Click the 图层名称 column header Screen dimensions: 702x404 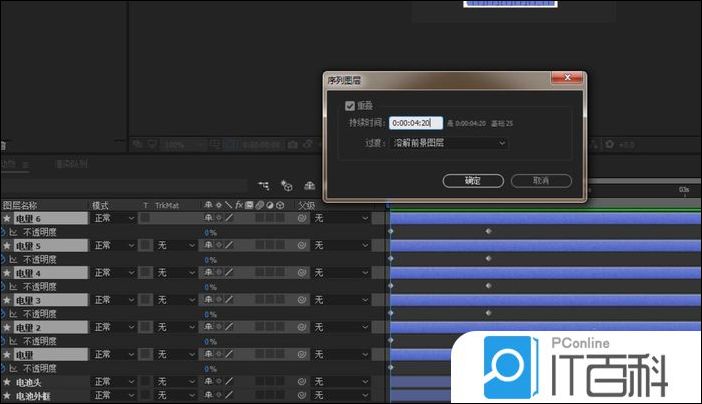click(25, 204)
